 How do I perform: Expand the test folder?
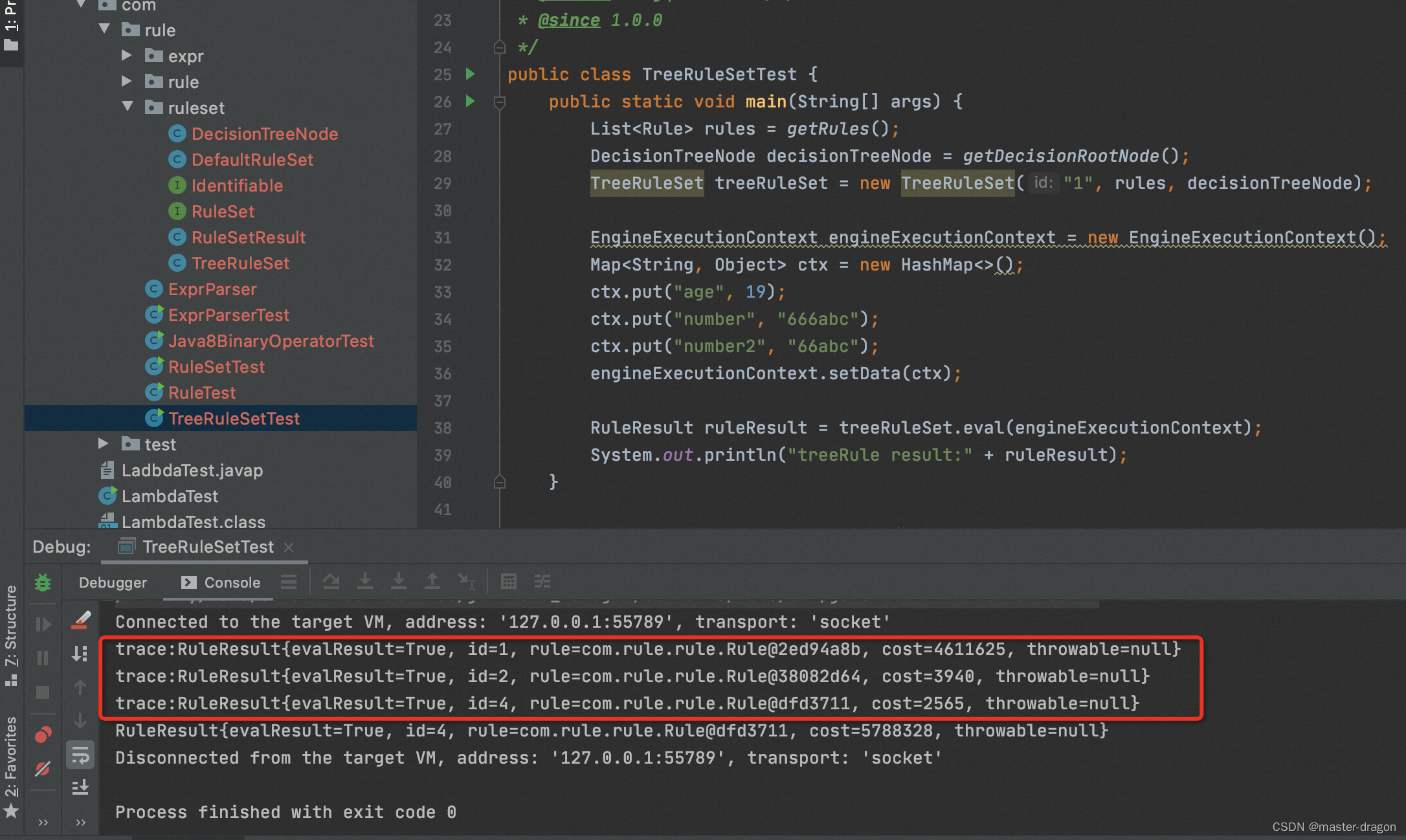click(104, 443)
